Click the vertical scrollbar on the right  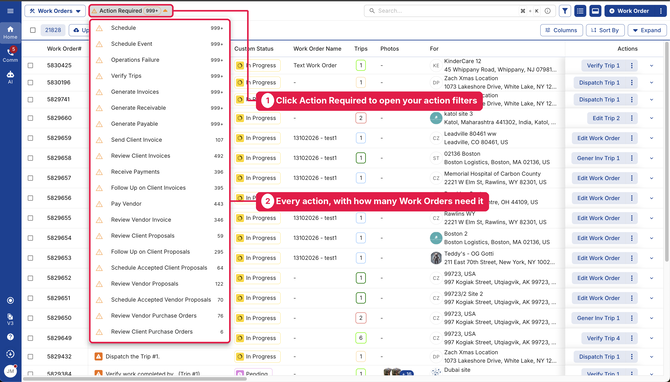[x=667, y=152]
